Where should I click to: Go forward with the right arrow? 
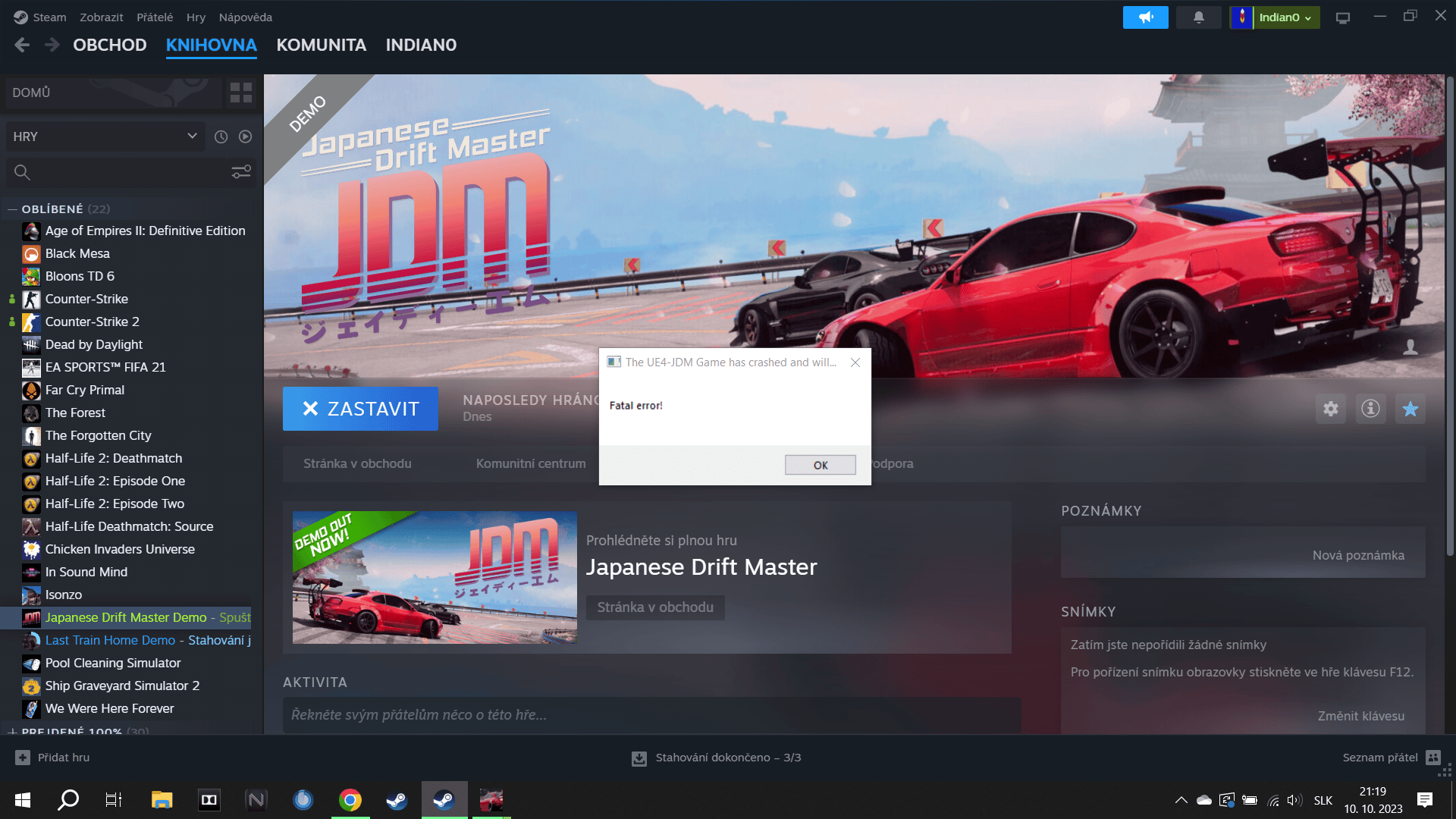point(52,45)
